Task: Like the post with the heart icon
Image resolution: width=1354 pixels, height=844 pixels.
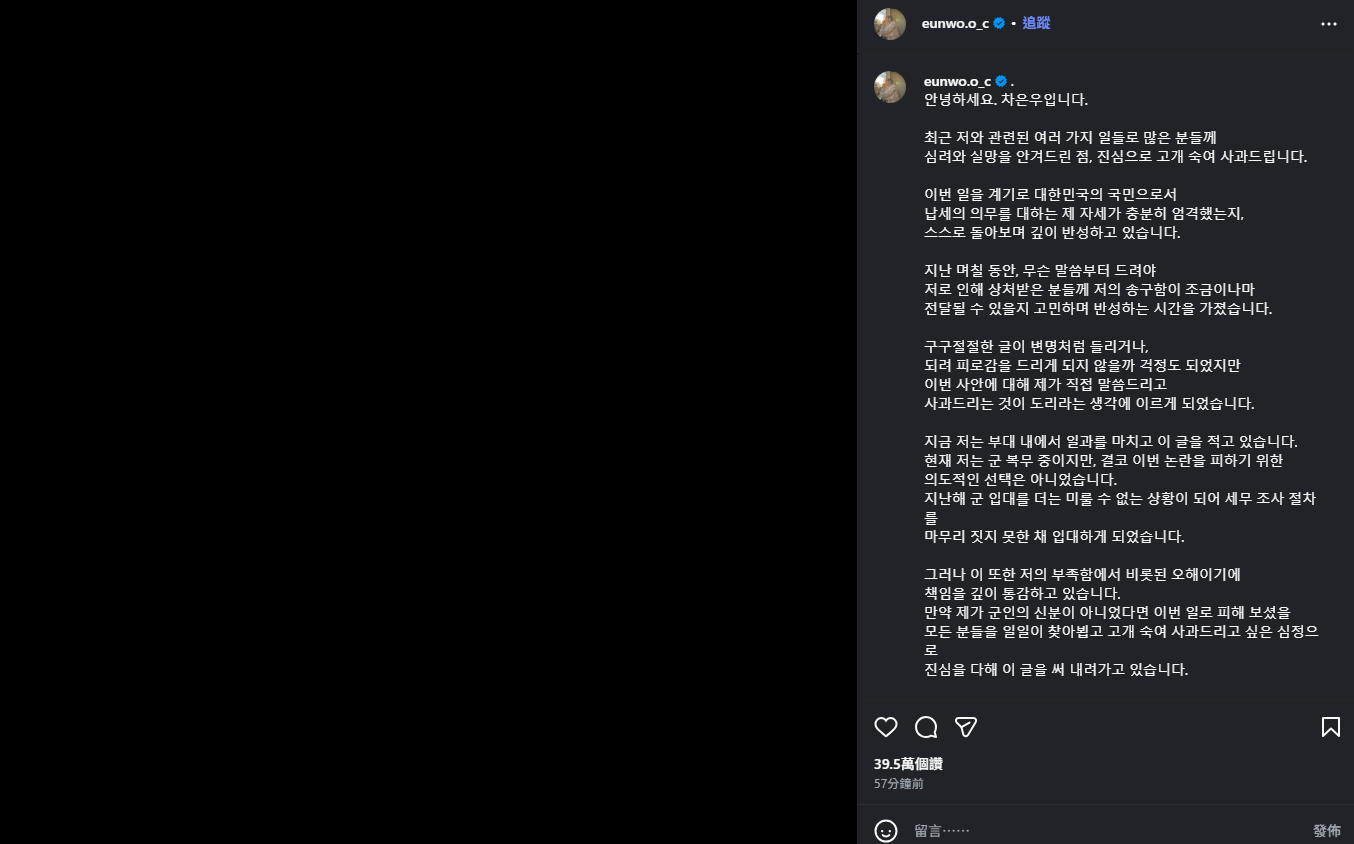Action: pyautogui.click(x=886, y=727)
